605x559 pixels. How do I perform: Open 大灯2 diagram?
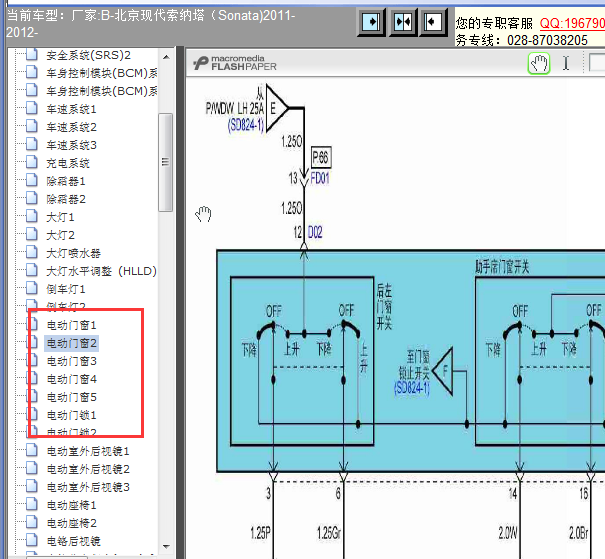(60, 235)
